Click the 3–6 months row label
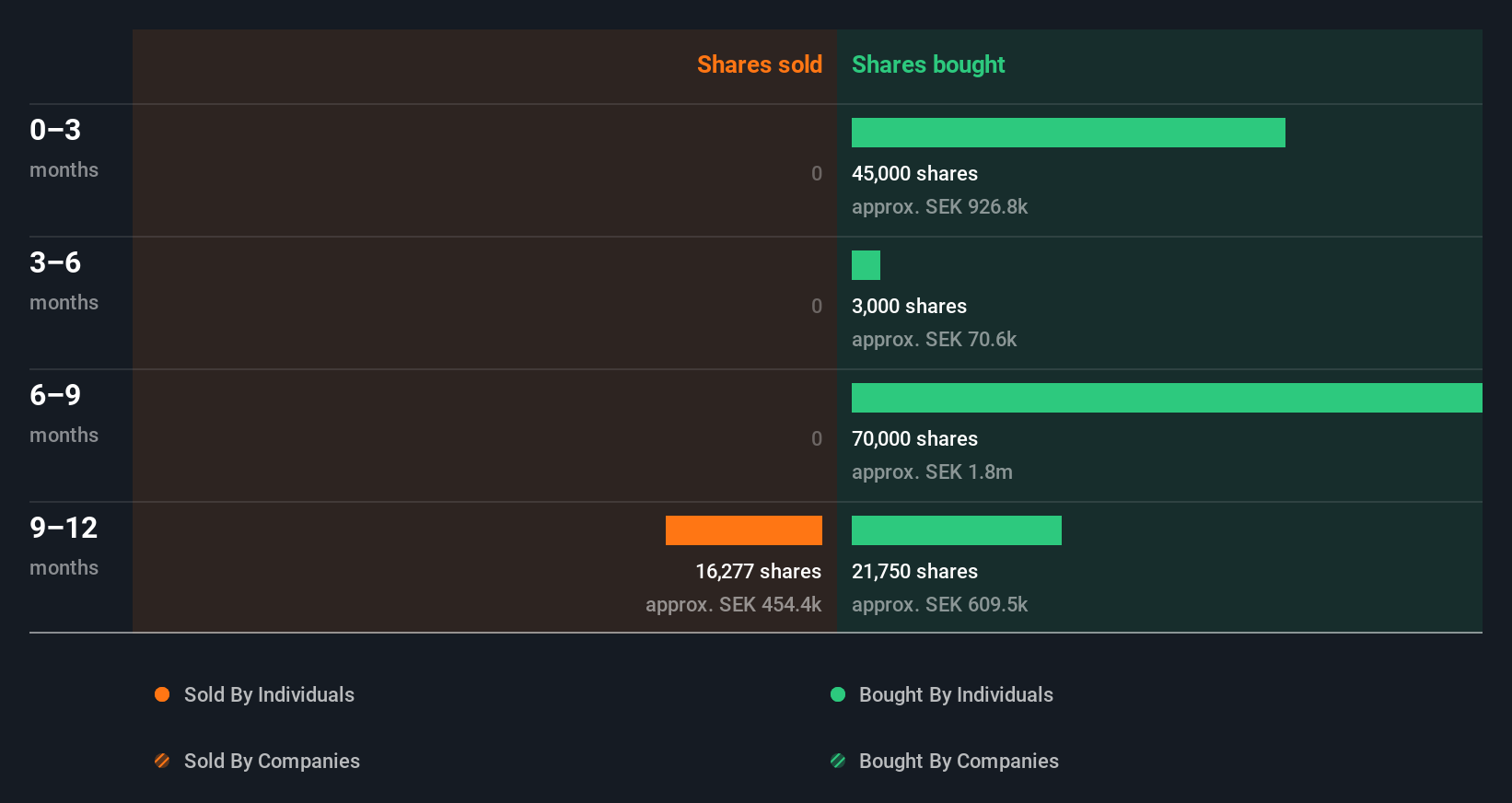This screenshot has width=1512, height=803. 64,280
